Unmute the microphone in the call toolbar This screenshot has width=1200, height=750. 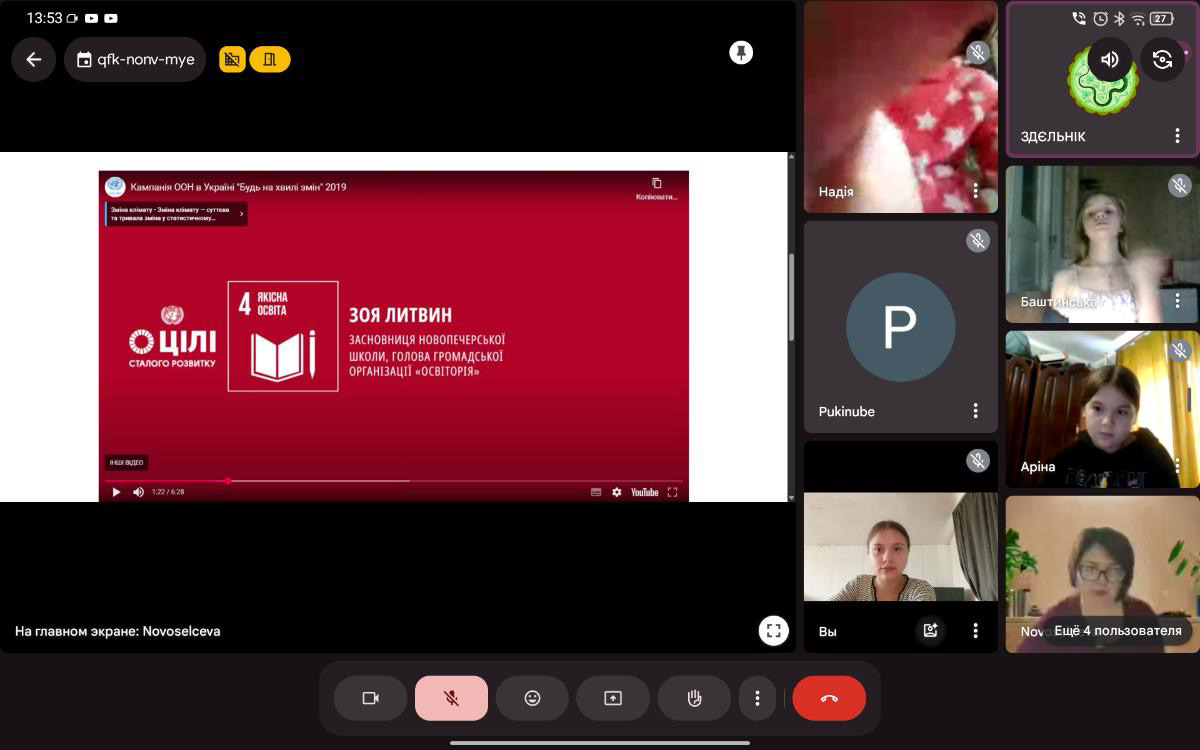pos(451,698)
